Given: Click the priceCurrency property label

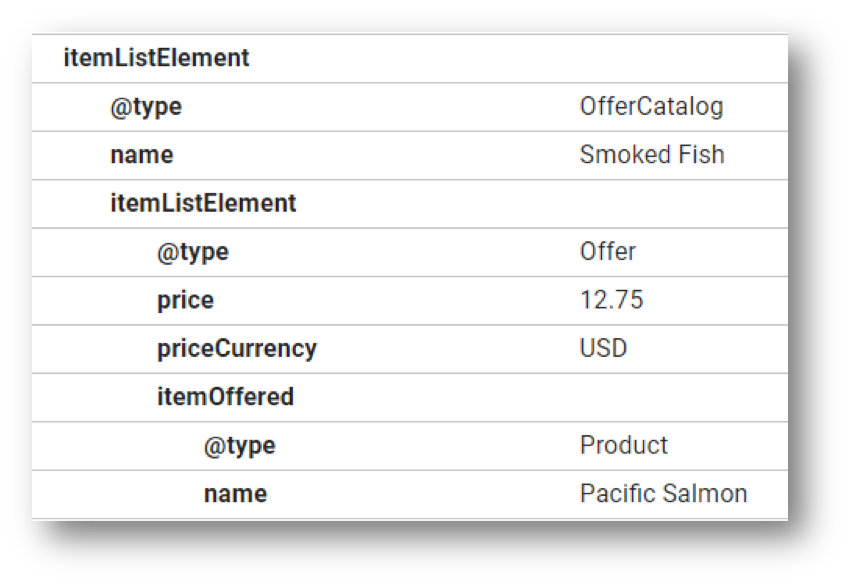Looking at the screenshot, I should coord(237,348).
